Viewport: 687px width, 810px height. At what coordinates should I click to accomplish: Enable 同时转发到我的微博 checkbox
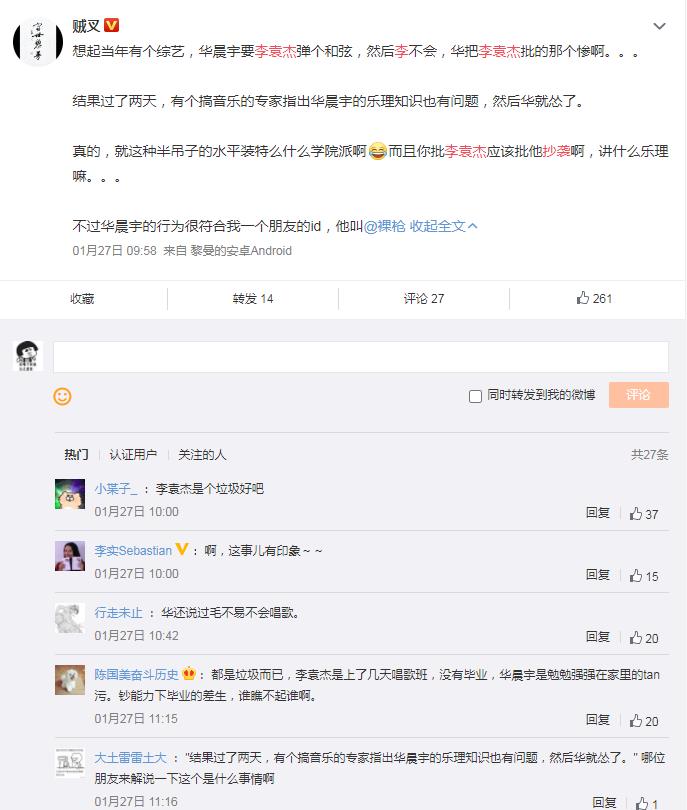click(x=476, y=396)
